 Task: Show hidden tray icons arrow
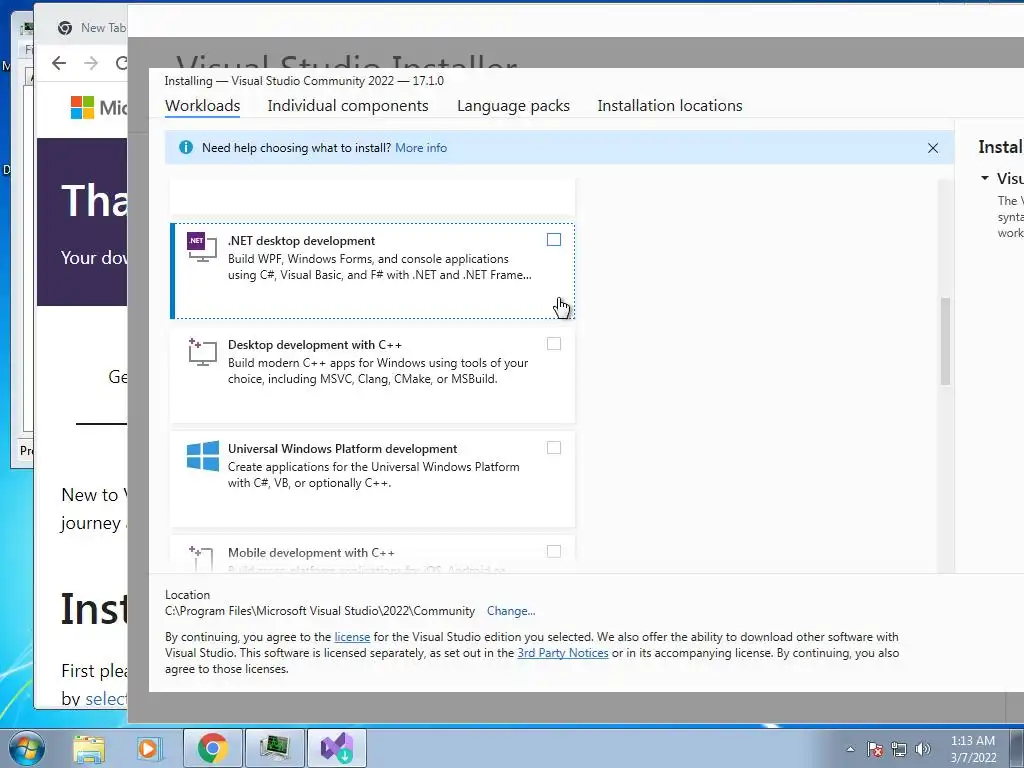pyautogui.click(x=850, y=749)
